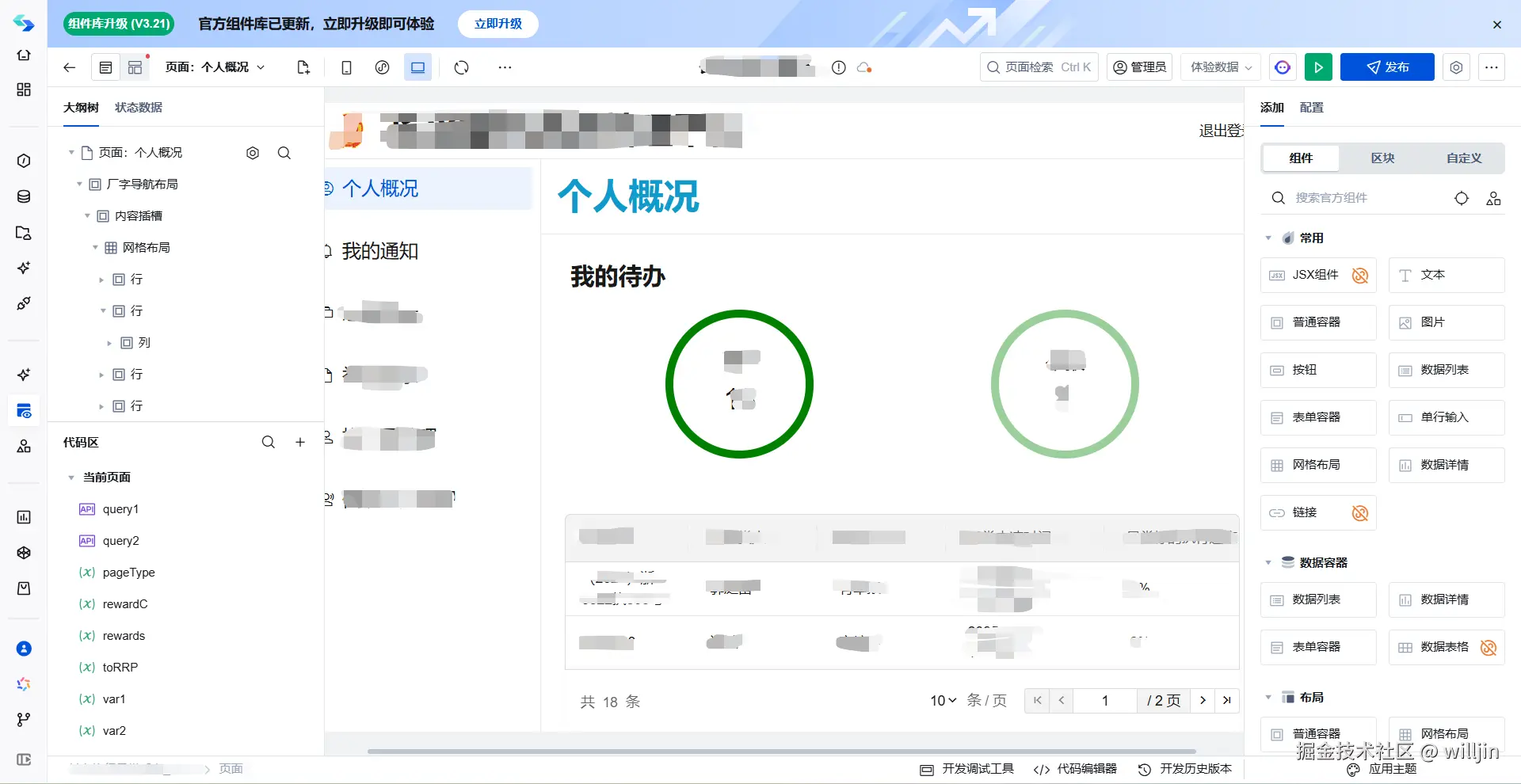Click the blue user avatar icon in the sidebar

(x=24, y=649)
